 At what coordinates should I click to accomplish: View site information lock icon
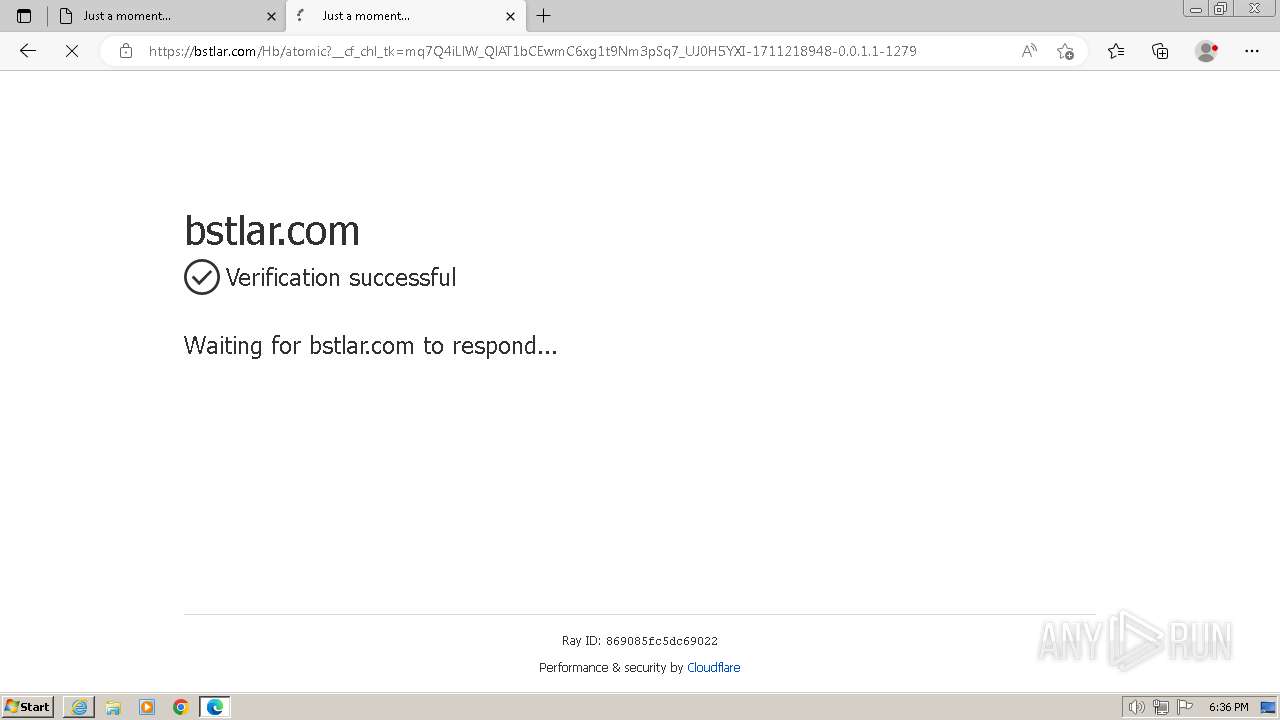pyautogui.click(x=126, y=51)
